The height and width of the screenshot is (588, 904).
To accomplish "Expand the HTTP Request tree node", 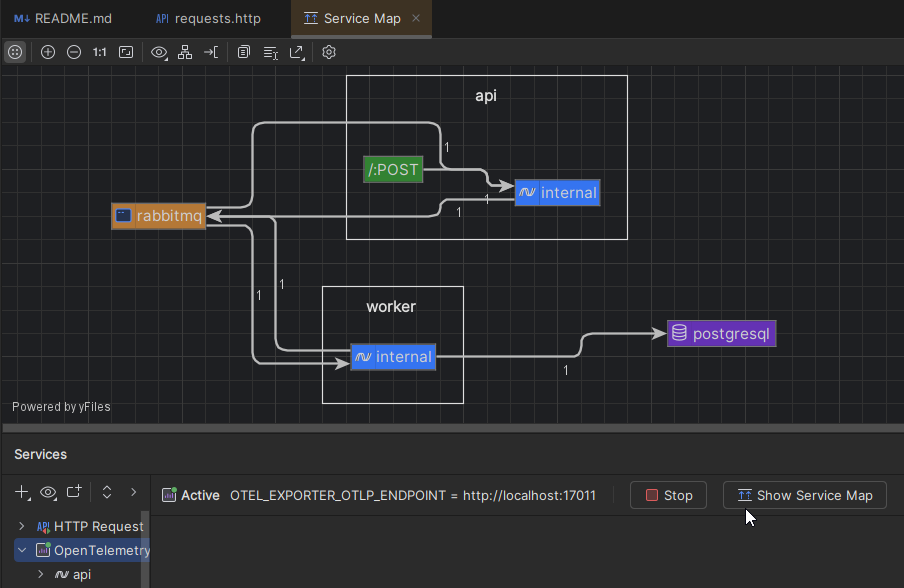I will point(21,526).
